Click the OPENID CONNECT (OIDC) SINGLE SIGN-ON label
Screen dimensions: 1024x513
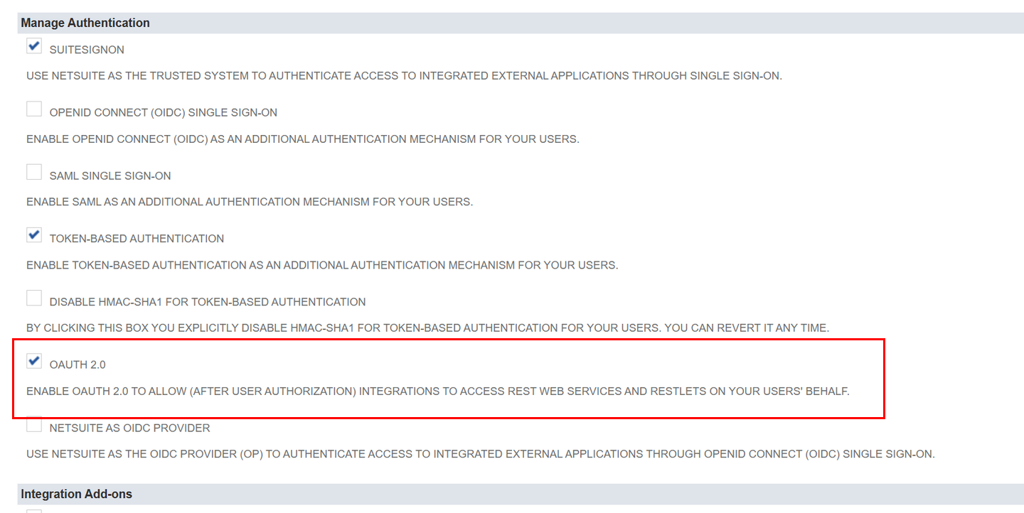pyautogui.click(x=163, y=113)
